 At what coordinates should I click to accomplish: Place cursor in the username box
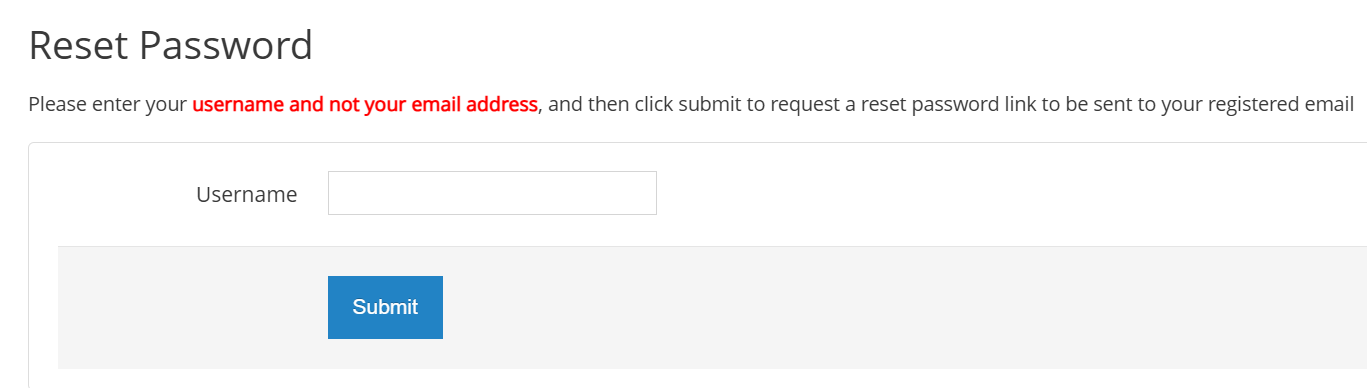[x=492, y=193]
